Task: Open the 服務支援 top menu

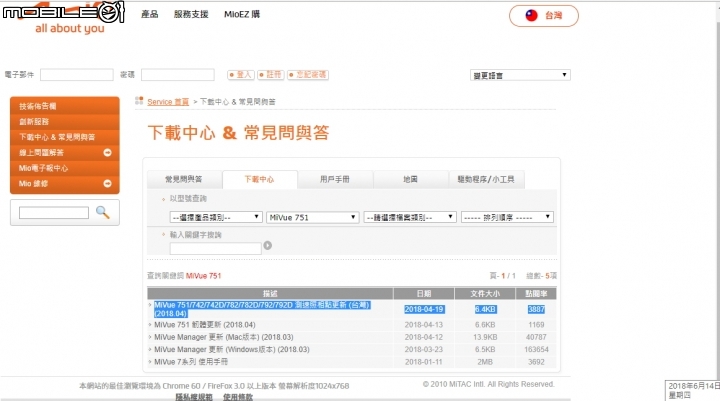Action: [x=191, y=14]
